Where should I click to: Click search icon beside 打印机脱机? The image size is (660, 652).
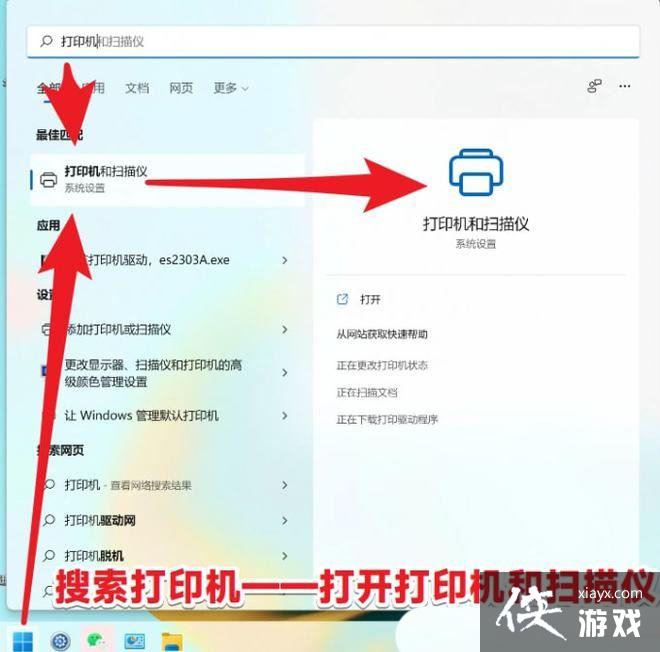click(49, 555)
